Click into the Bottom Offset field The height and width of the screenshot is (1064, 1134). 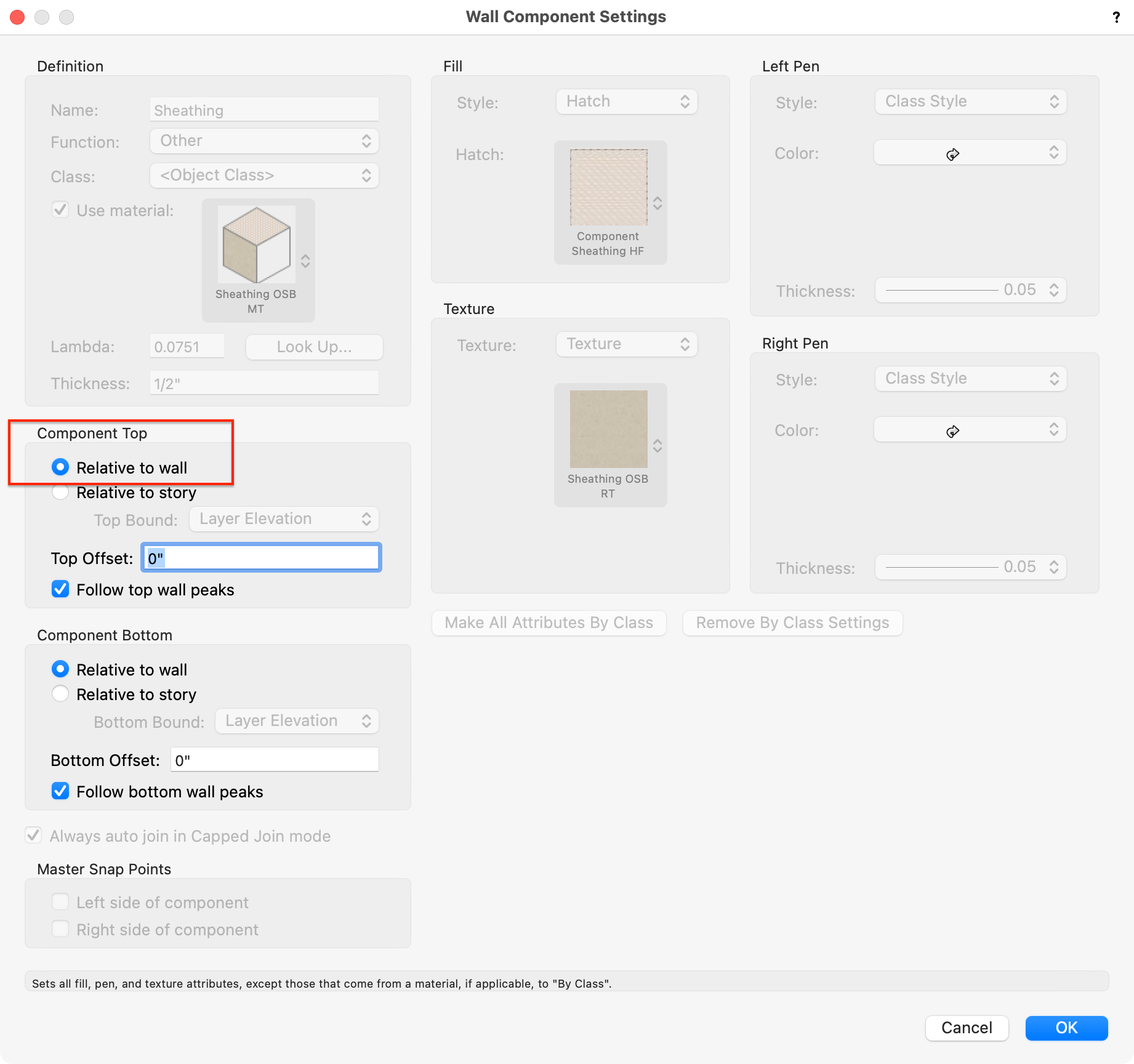(x=275, y=760)
